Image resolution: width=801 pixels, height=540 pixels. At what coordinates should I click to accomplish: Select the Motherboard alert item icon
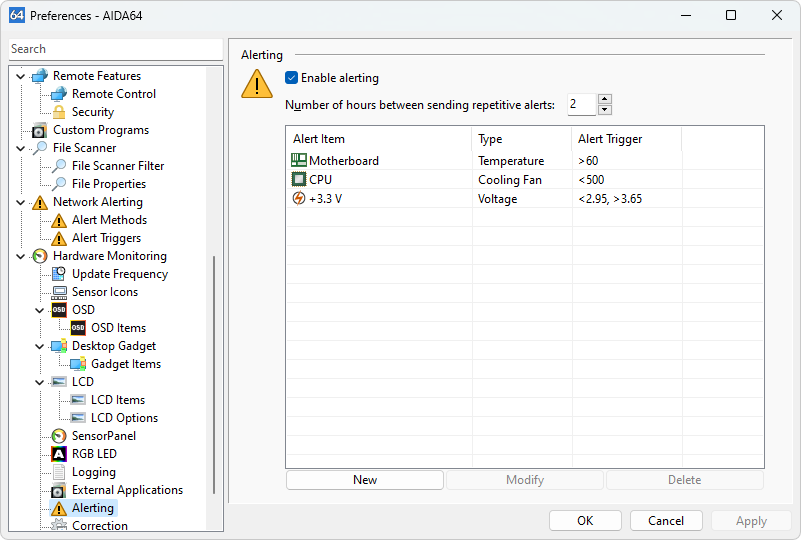(298, 161)
